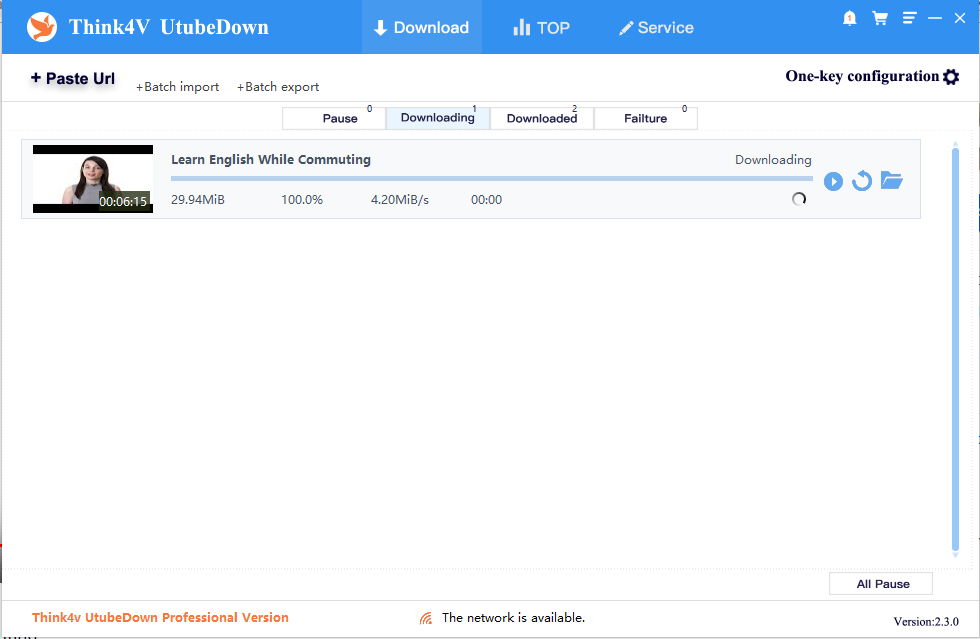Click the Version:2.3.0 label
This screenshot has width=980, height=639.
[926, 621]
